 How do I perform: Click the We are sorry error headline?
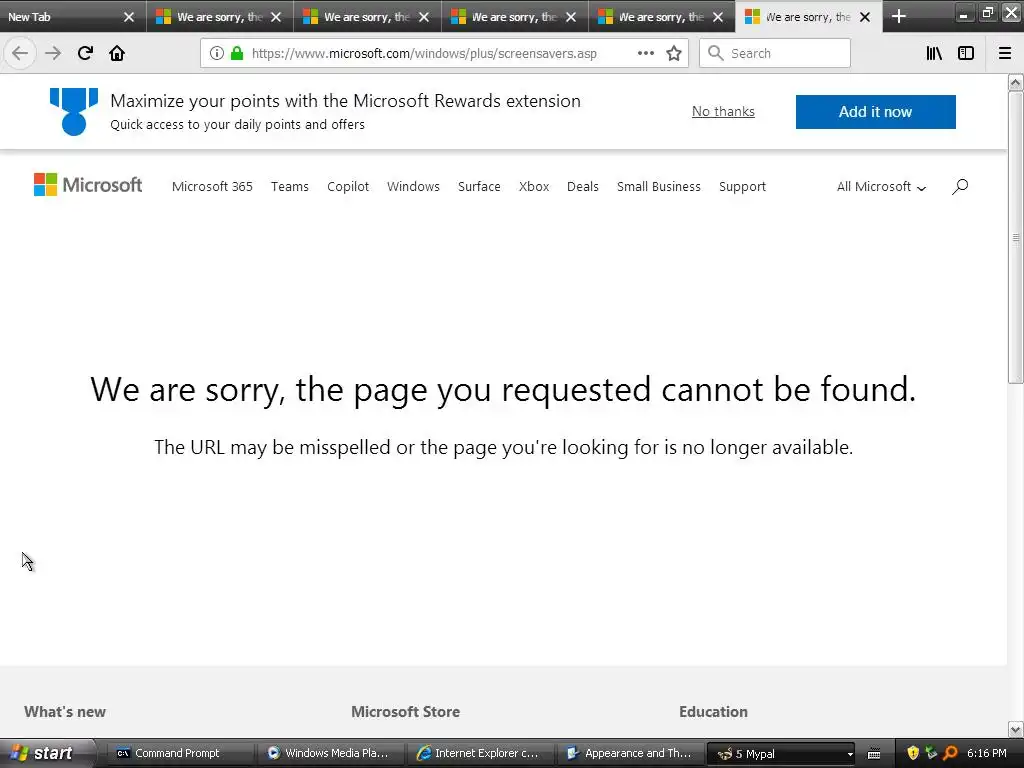coord(503,390)
